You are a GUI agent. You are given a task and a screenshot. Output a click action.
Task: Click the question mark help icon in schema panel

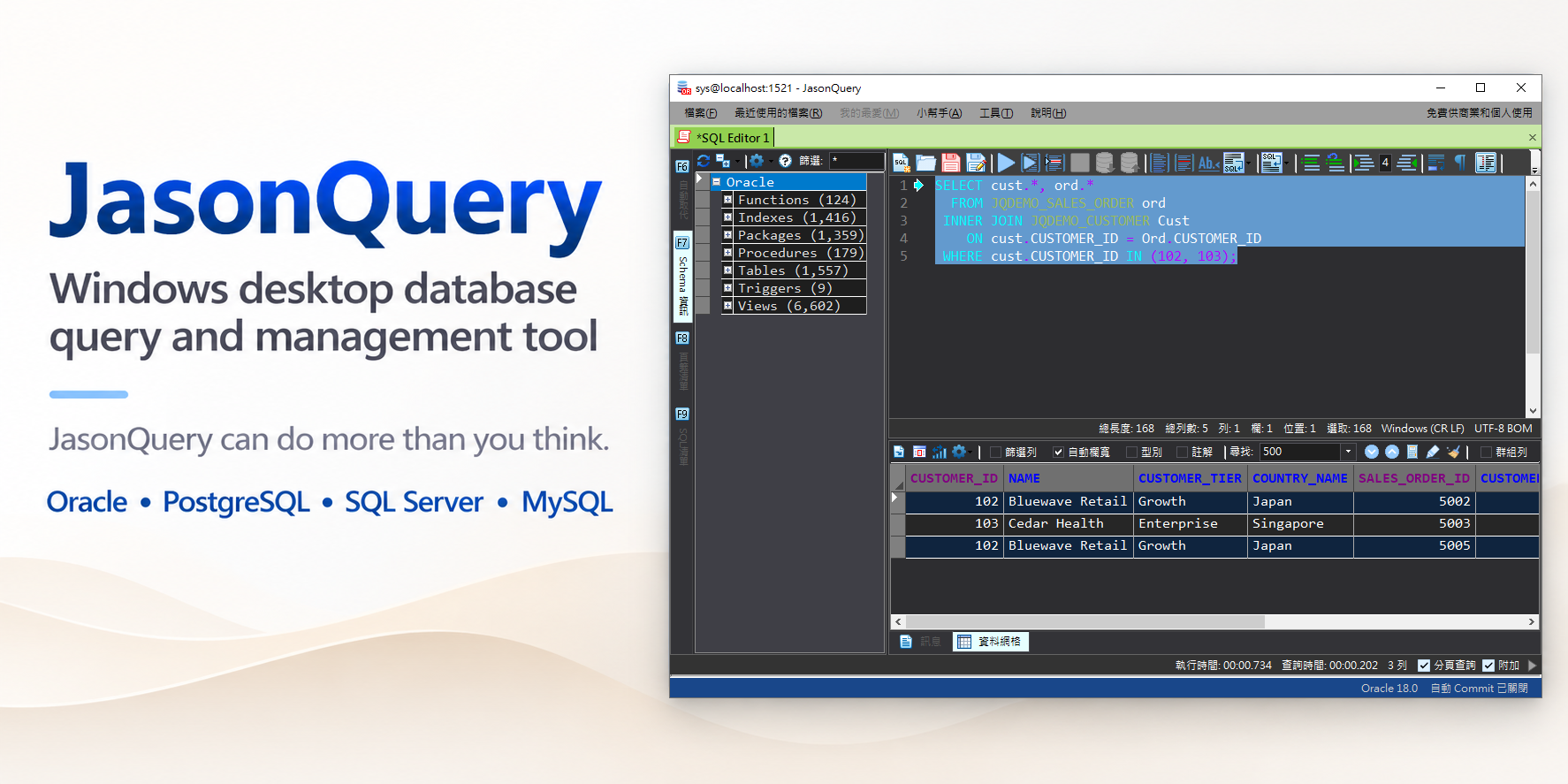[785, 161]
